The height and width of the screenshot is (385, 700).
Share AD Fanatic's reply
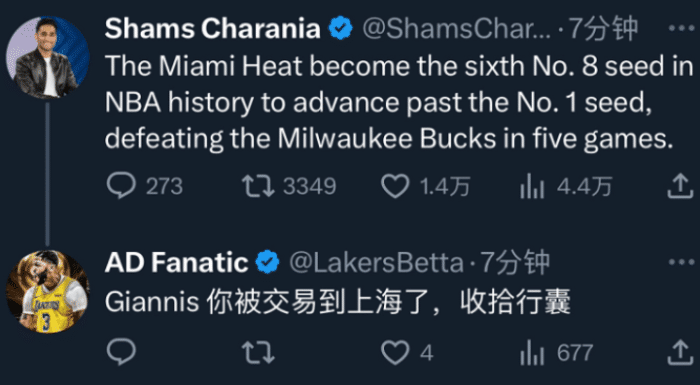[x=680, y=352]
